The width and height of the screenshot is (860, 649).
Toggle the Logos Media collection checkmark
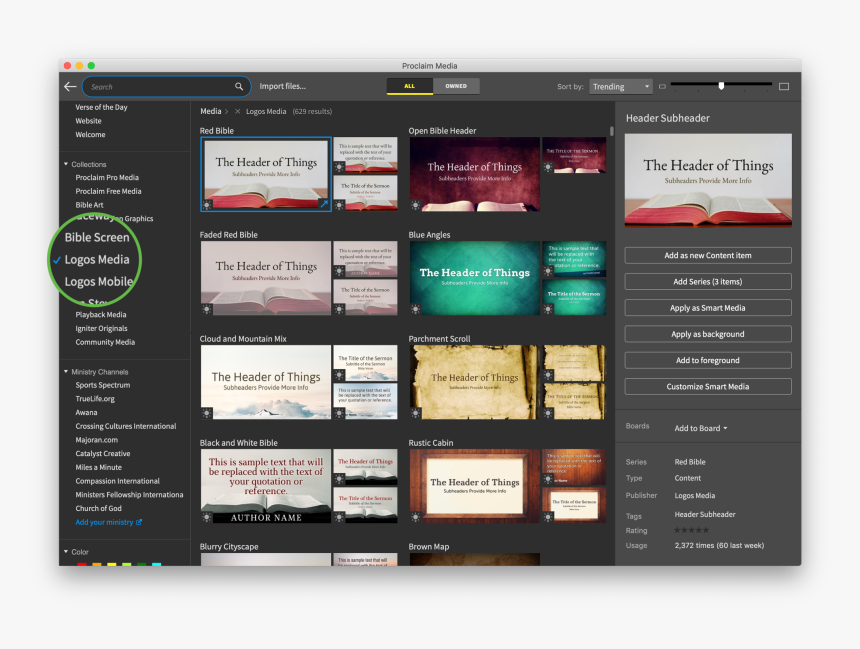(57, 260)
